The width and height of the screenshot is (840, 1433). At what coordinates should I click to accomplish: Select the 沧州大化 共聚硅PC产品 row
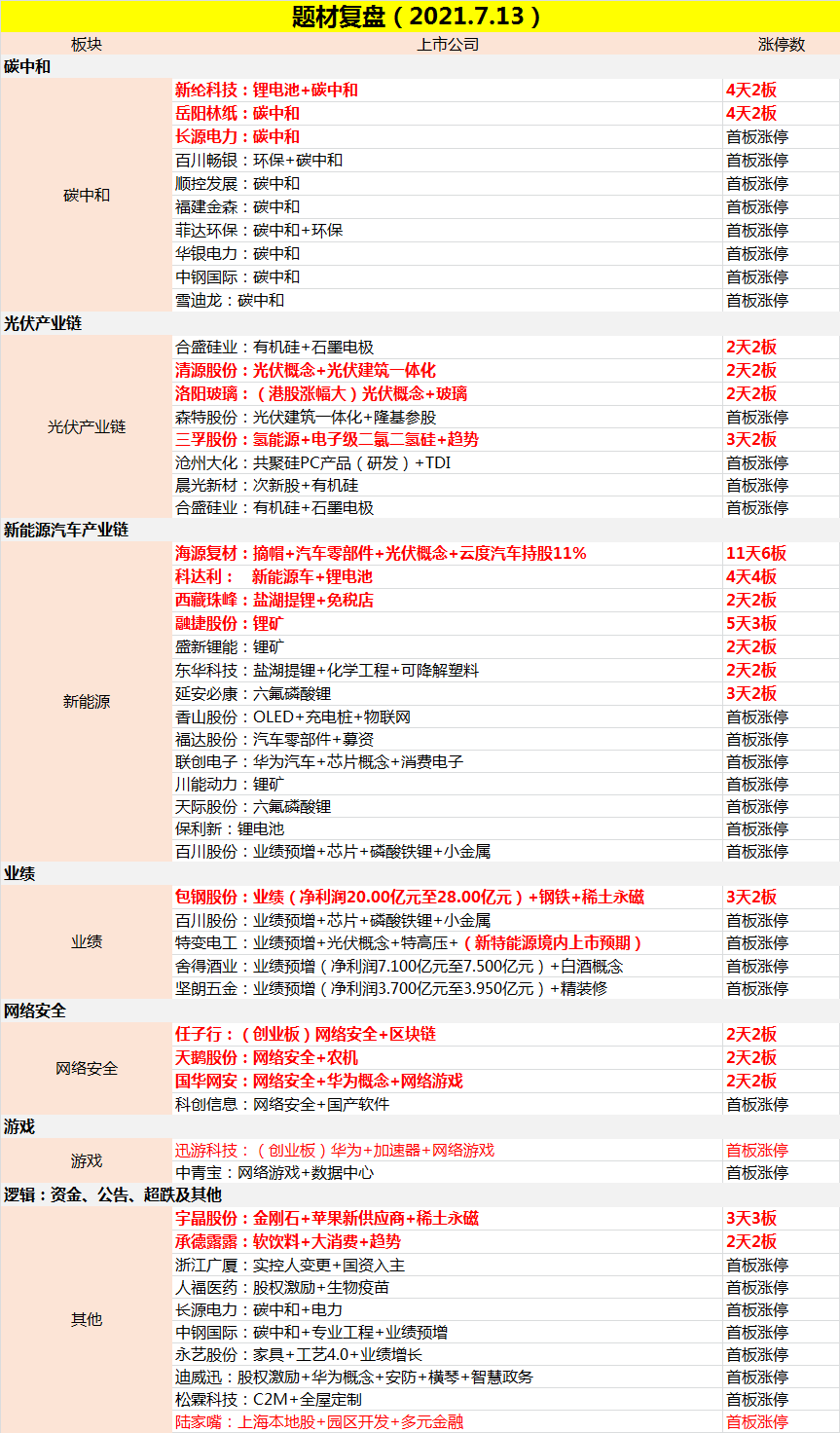point(313,462)
